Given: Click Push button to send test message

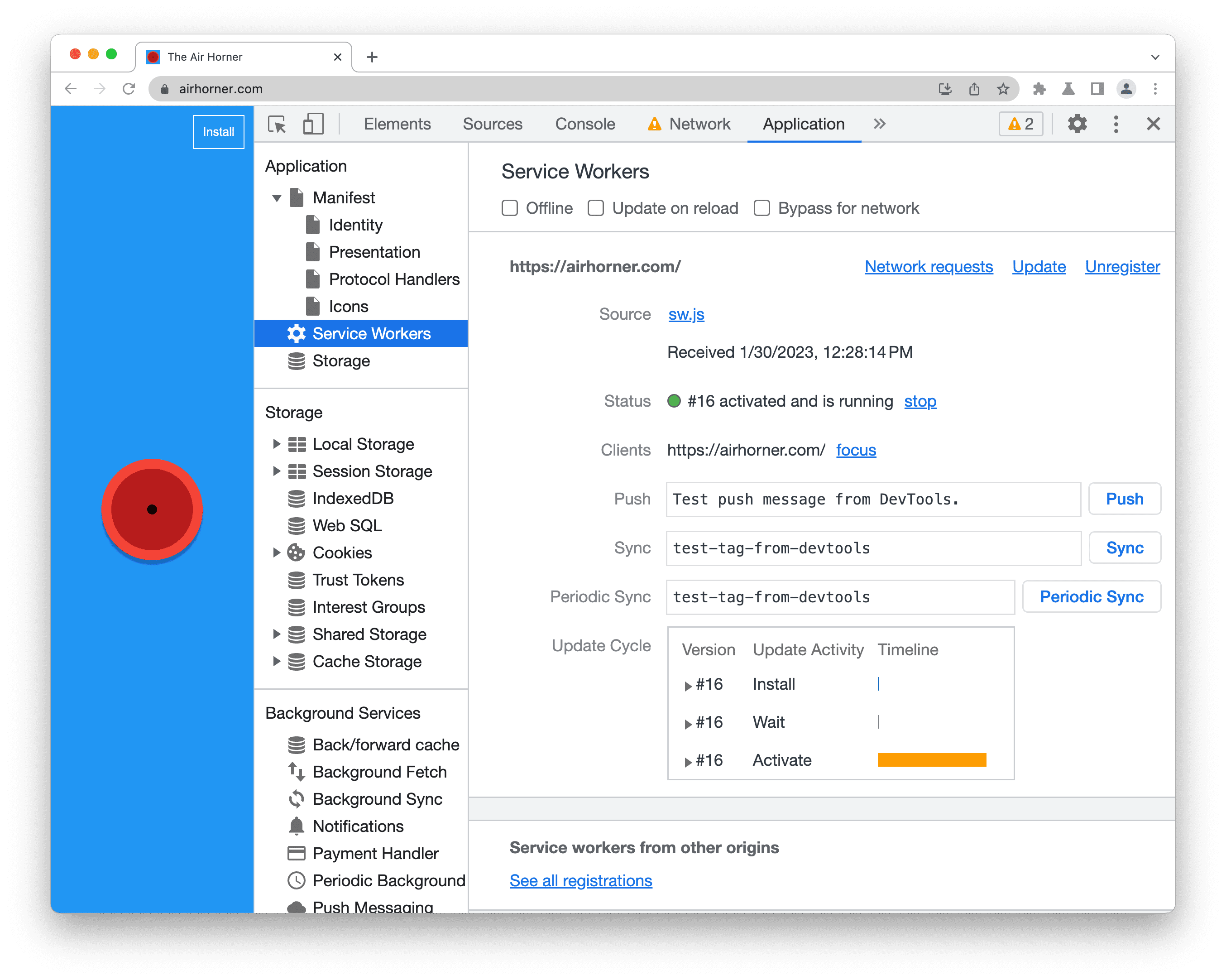Looking at the screenshot, I should [1125, 499].
